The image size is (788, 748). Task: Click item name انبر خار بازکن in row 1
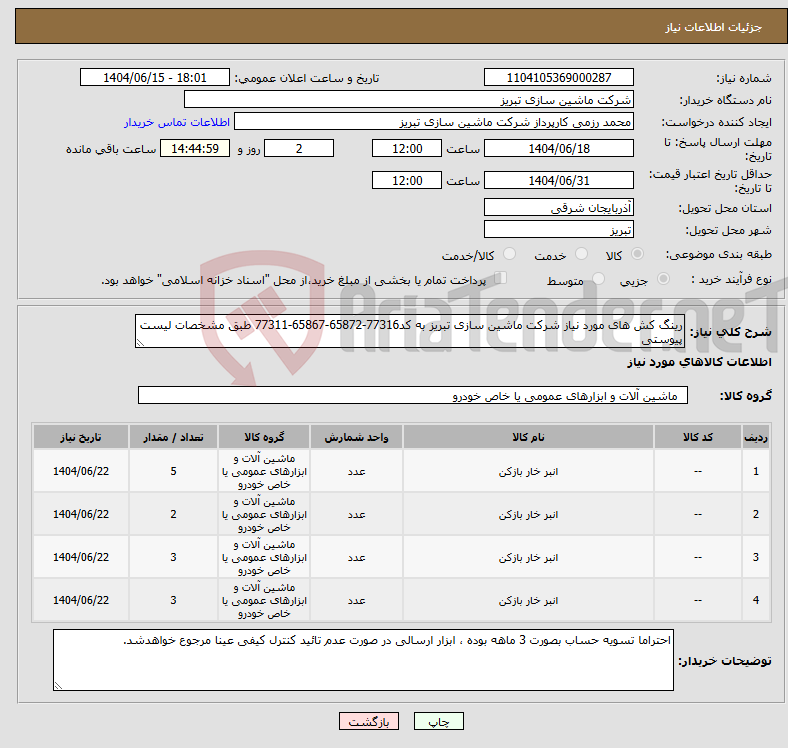(528, 472)
